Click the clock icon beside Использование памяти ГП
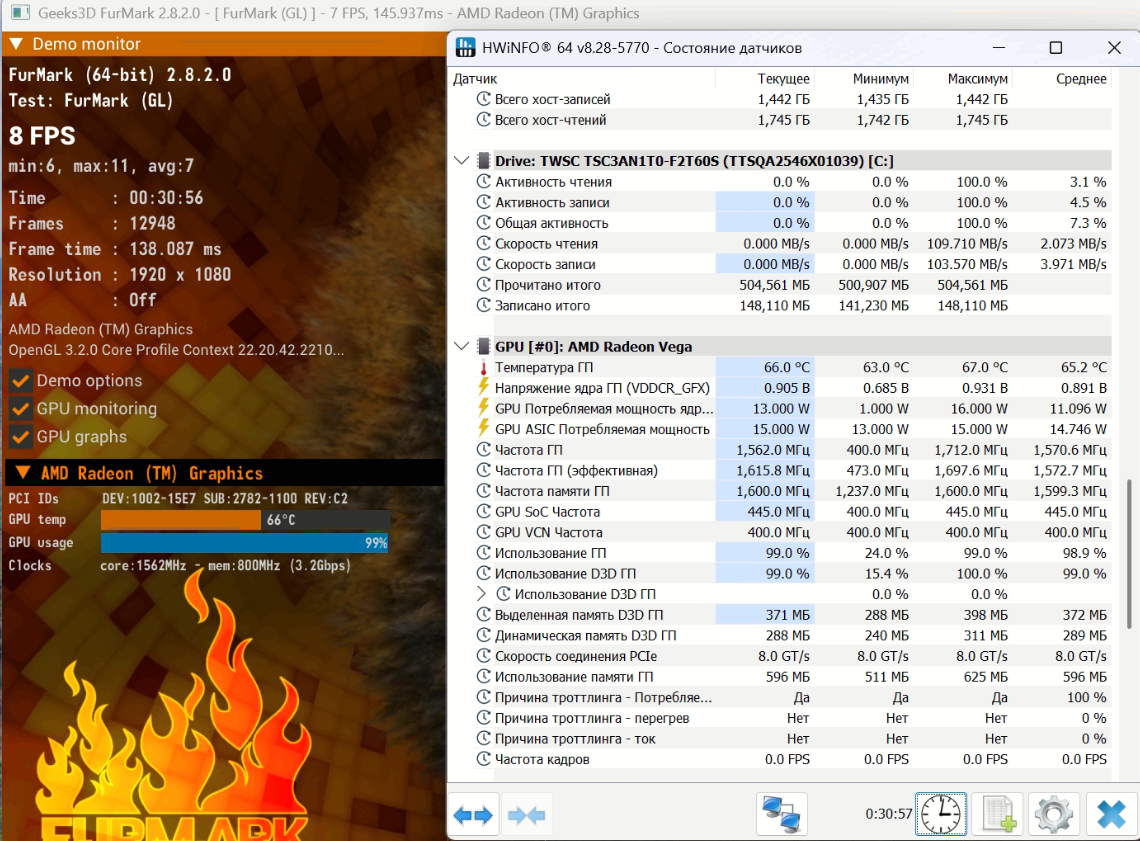 click(483, 677)
